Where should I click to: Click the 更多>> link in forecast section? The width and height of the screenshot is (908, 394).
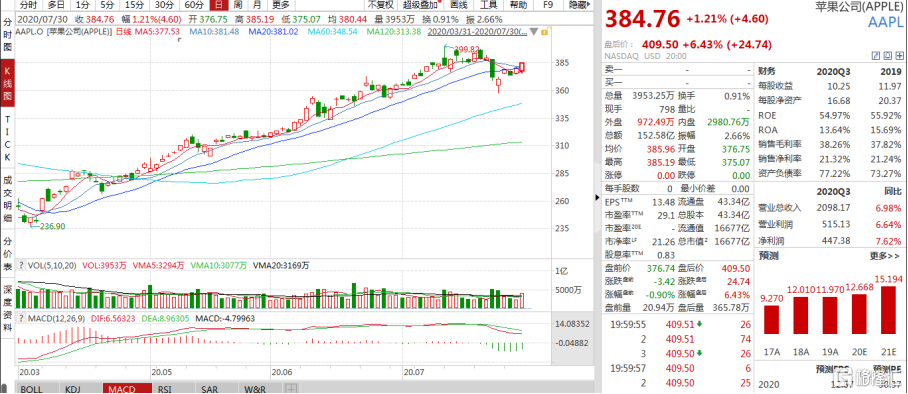(884, 255)
